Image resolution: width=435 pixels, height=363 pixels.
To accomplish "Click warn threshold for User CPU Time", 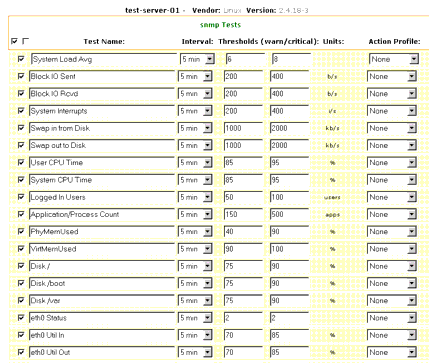I will 243,163.
